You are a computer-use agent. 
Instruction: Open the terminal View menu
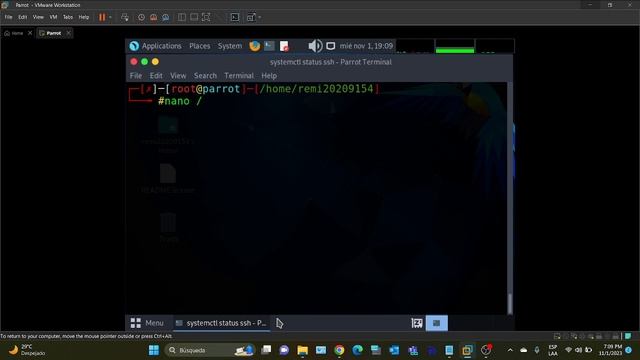pos(178,76)
